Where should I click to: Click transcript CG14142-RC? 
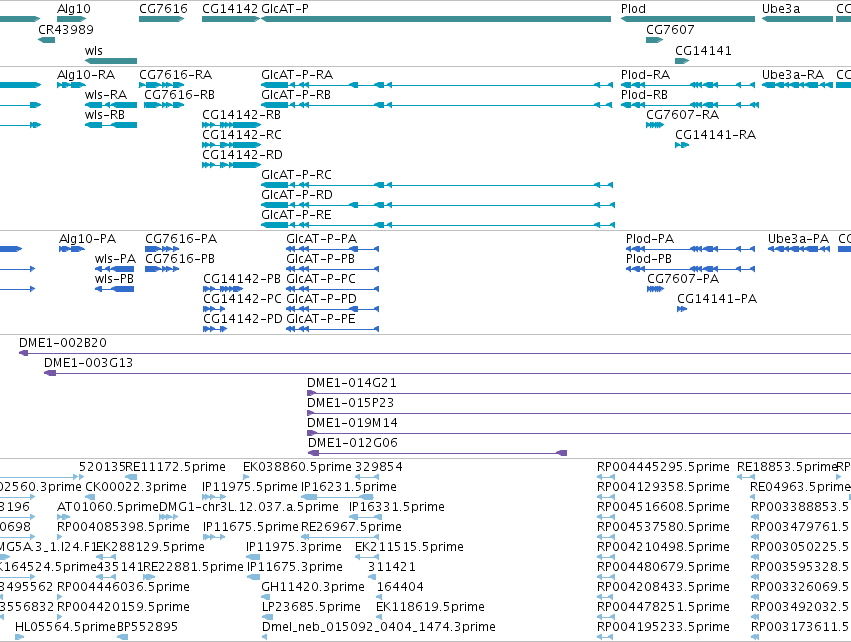[242, 135]
